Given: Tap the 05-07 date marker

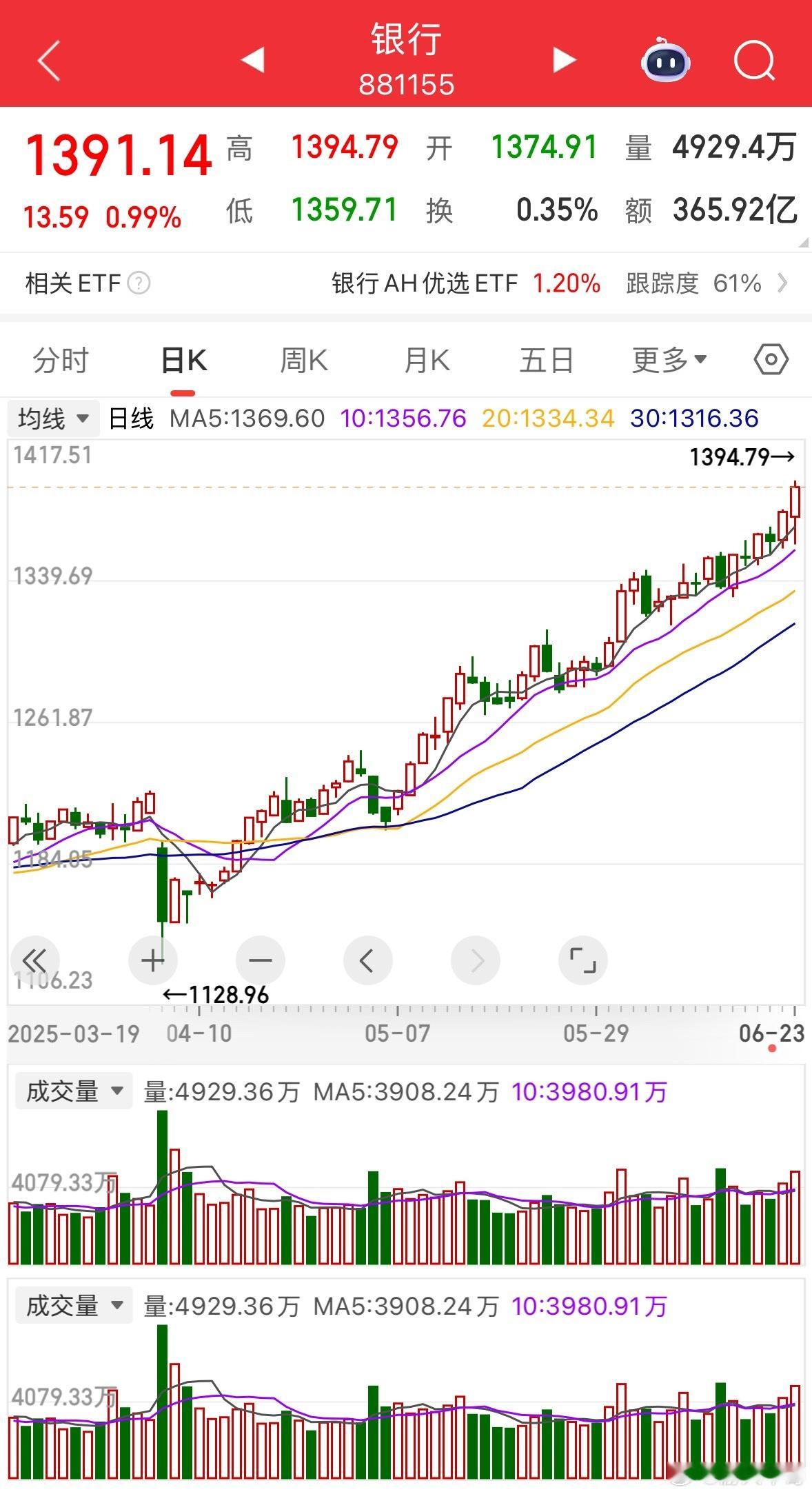Looking at the screenshot, I should point(398,1033).
